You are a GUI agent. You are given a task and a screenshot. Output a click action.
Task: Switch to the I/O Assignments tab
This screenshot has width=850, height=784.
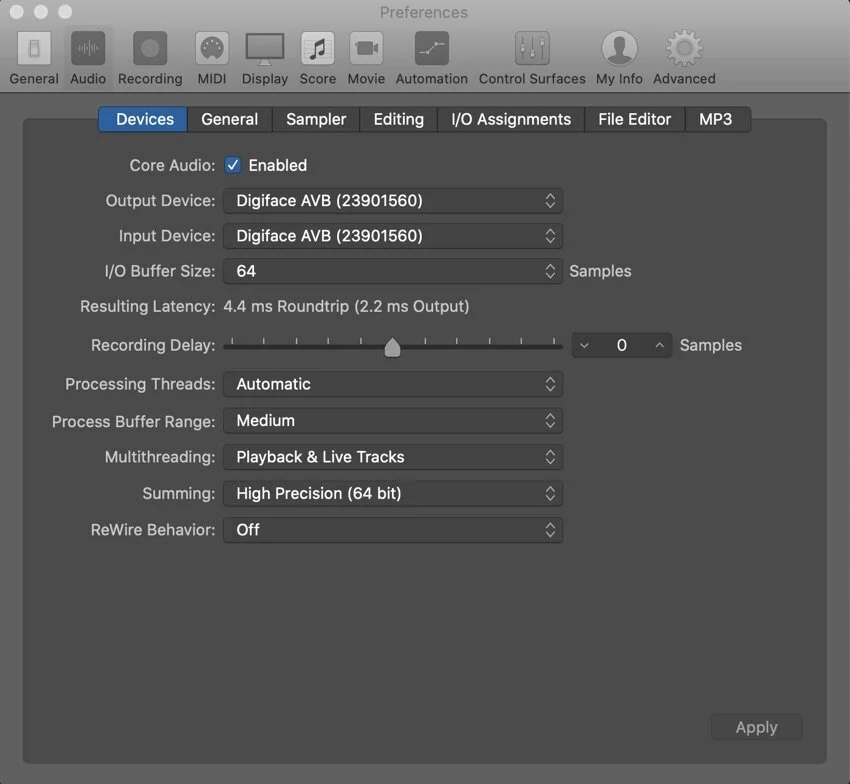click(x=511, y=119)
